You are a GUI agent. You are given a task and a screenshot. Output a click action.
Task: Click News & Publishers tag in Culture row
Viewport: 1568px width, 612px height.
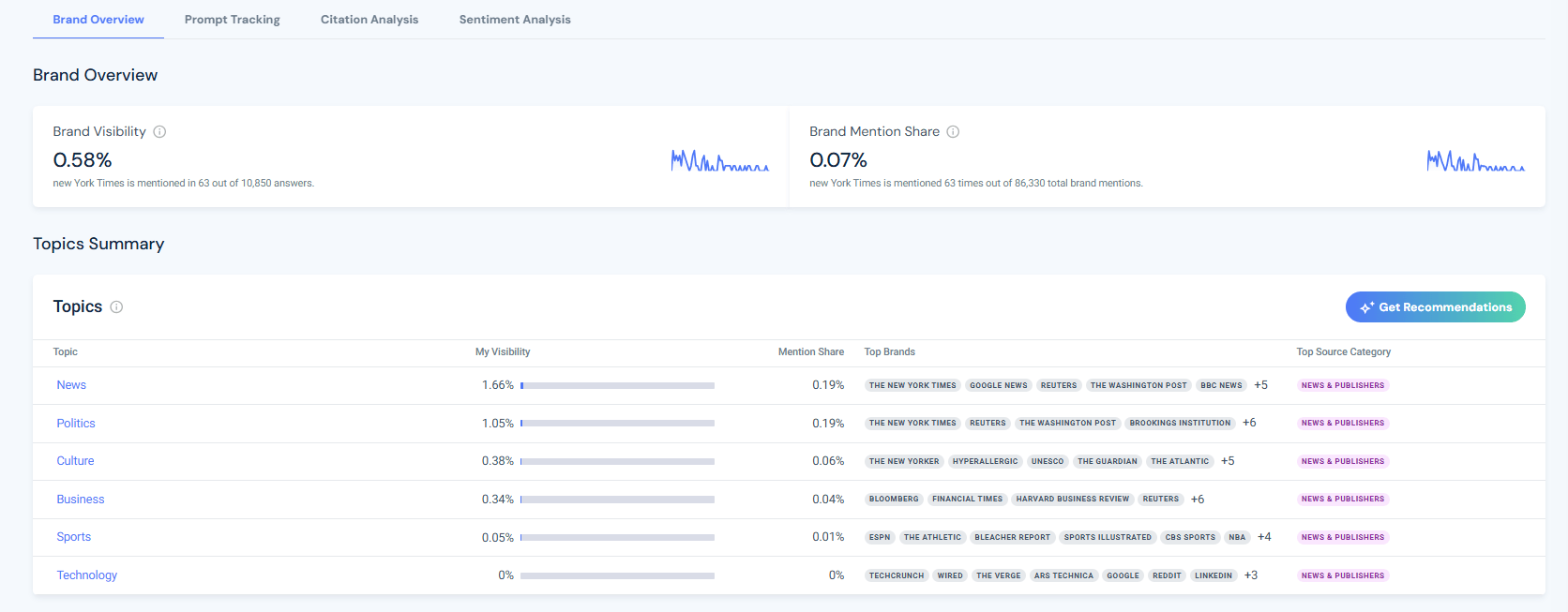(x=1343, y=461)
